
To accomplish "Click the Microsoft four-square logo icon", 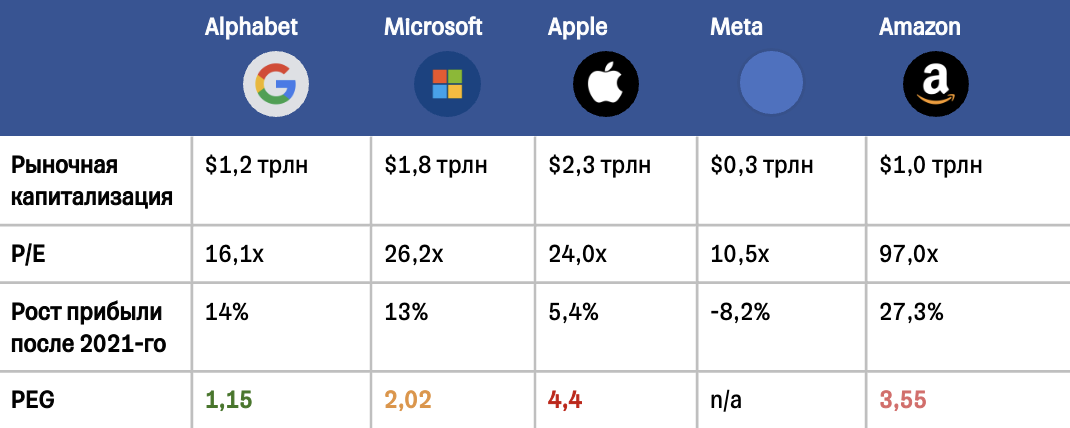I will pos(447,85).
